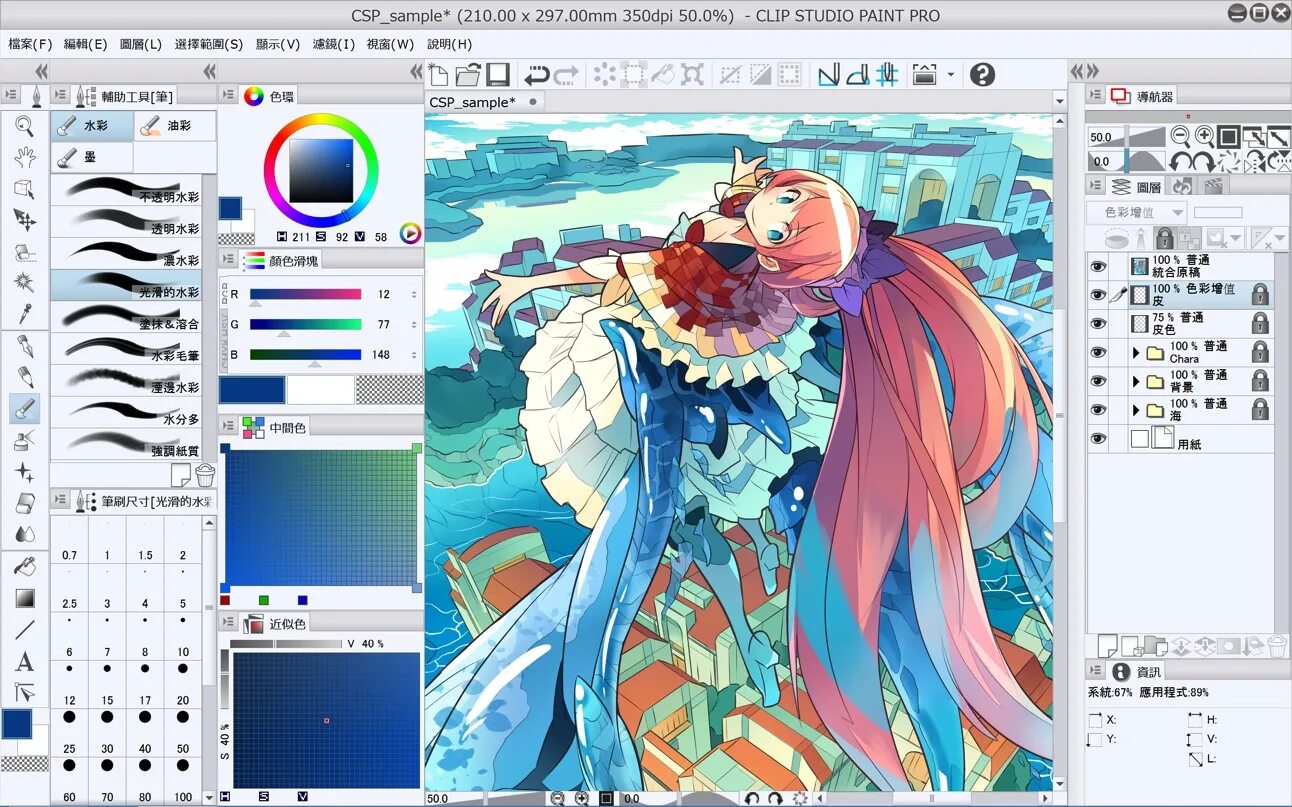The width and height of the screenshot is (1292, 807).
Task: Select the Operation object tool
Action: [x=24, y=188]
